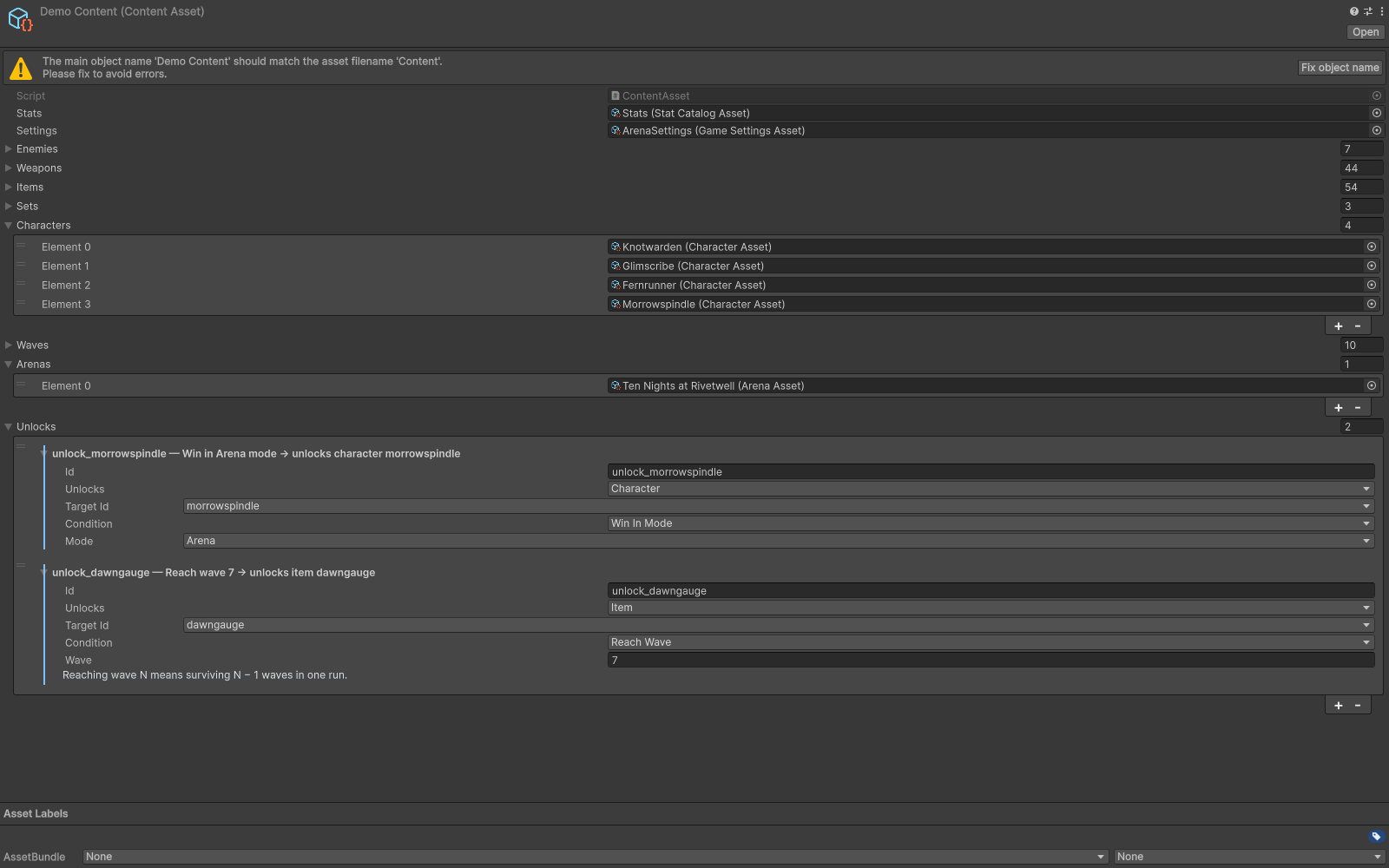1389x868 pixels.
Task: Click the object picker for Stats field
Action: pos(1376,113)
